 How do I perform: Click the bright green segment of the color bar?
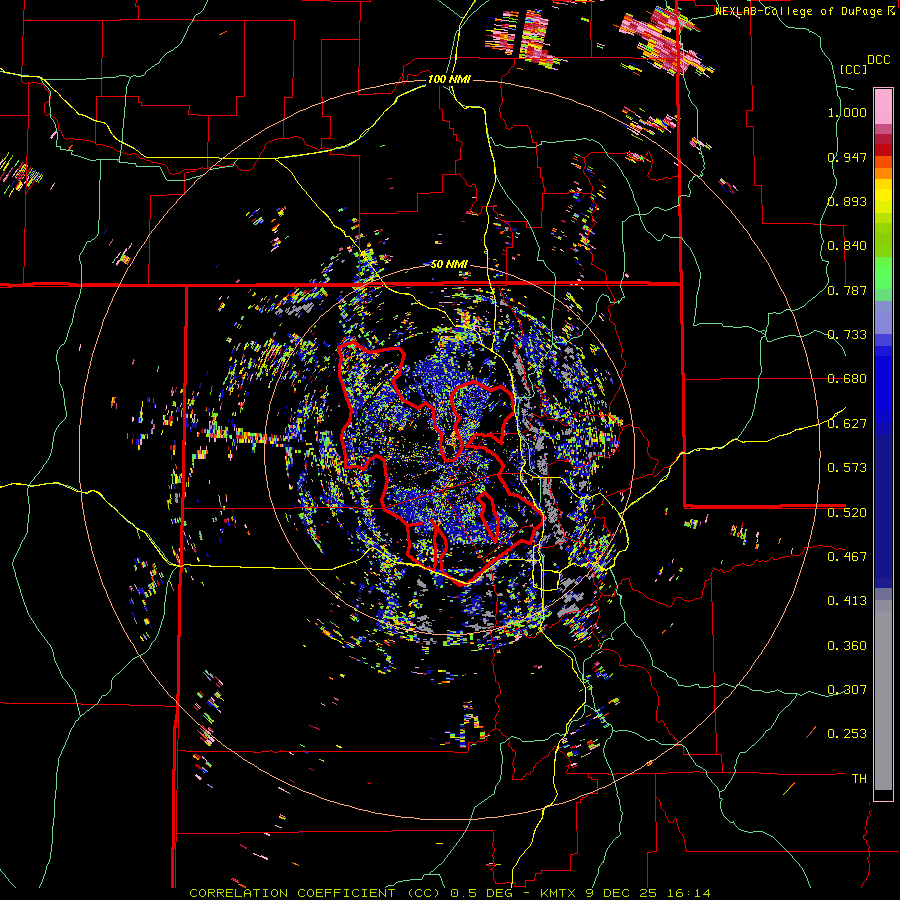coord(883,273)
